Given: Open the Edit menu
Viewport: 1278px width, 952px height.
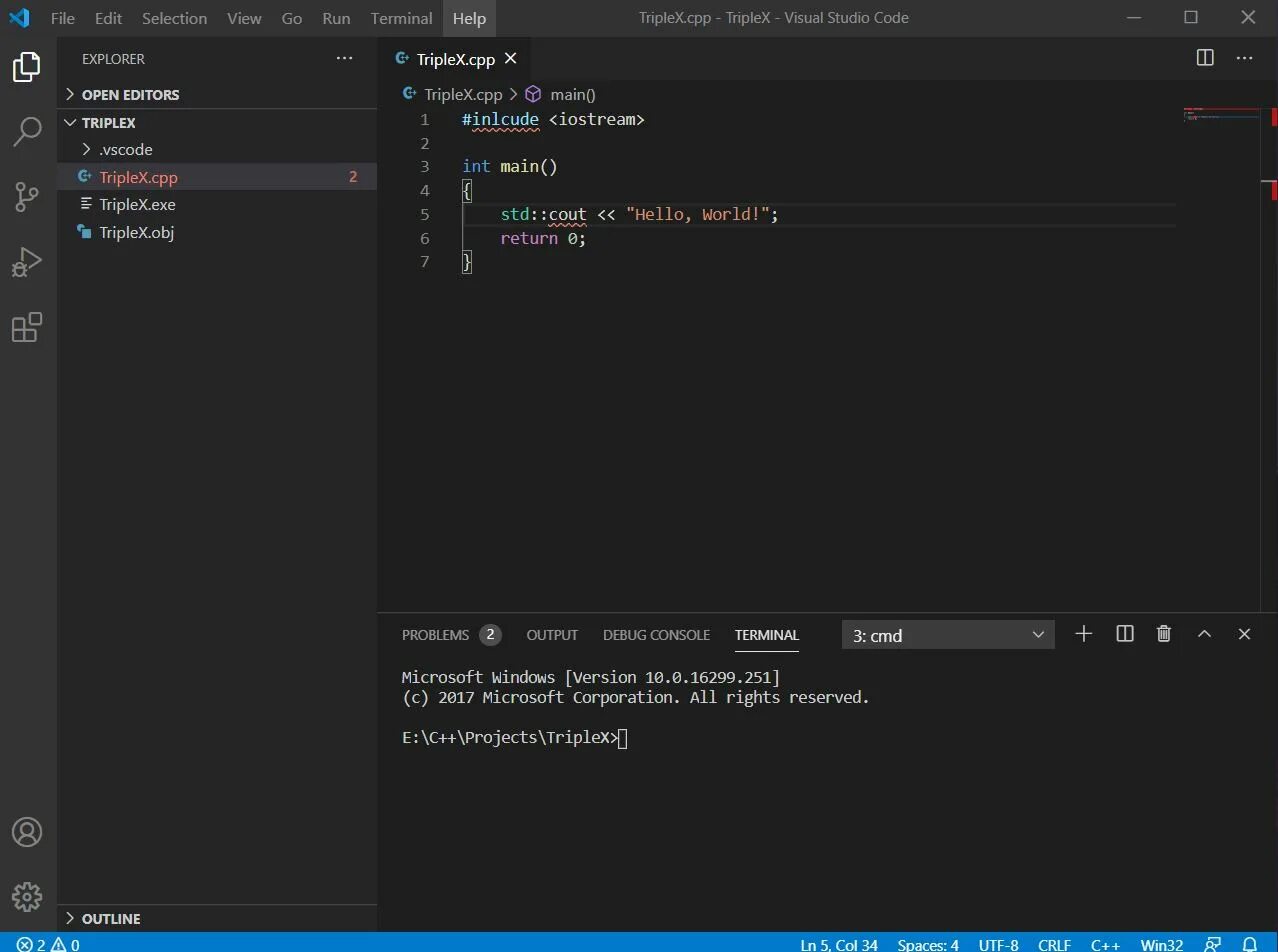Looking at the screenshot, I should pos(108,18).
